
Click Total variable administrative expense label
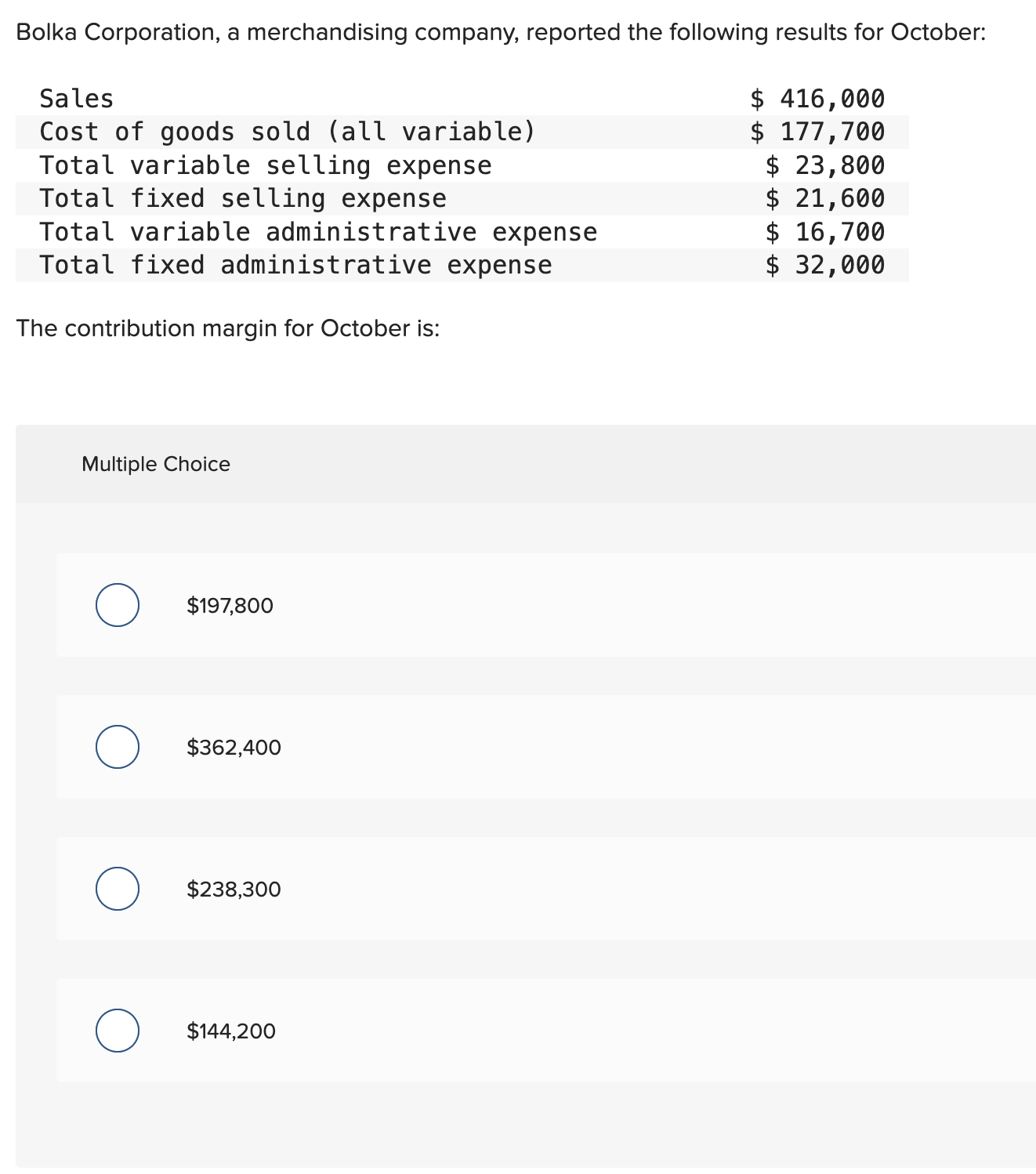318,232
